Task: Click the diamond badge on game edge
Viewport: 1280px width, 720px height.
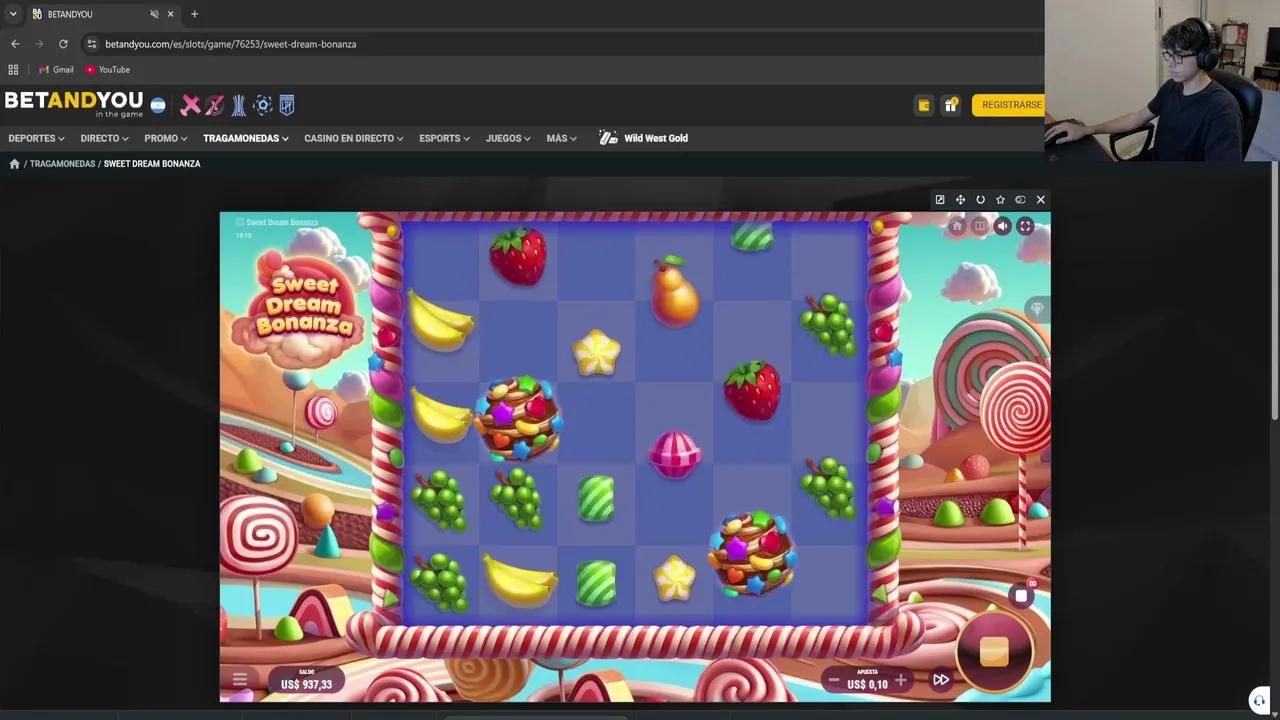Action: point(1037,309)
